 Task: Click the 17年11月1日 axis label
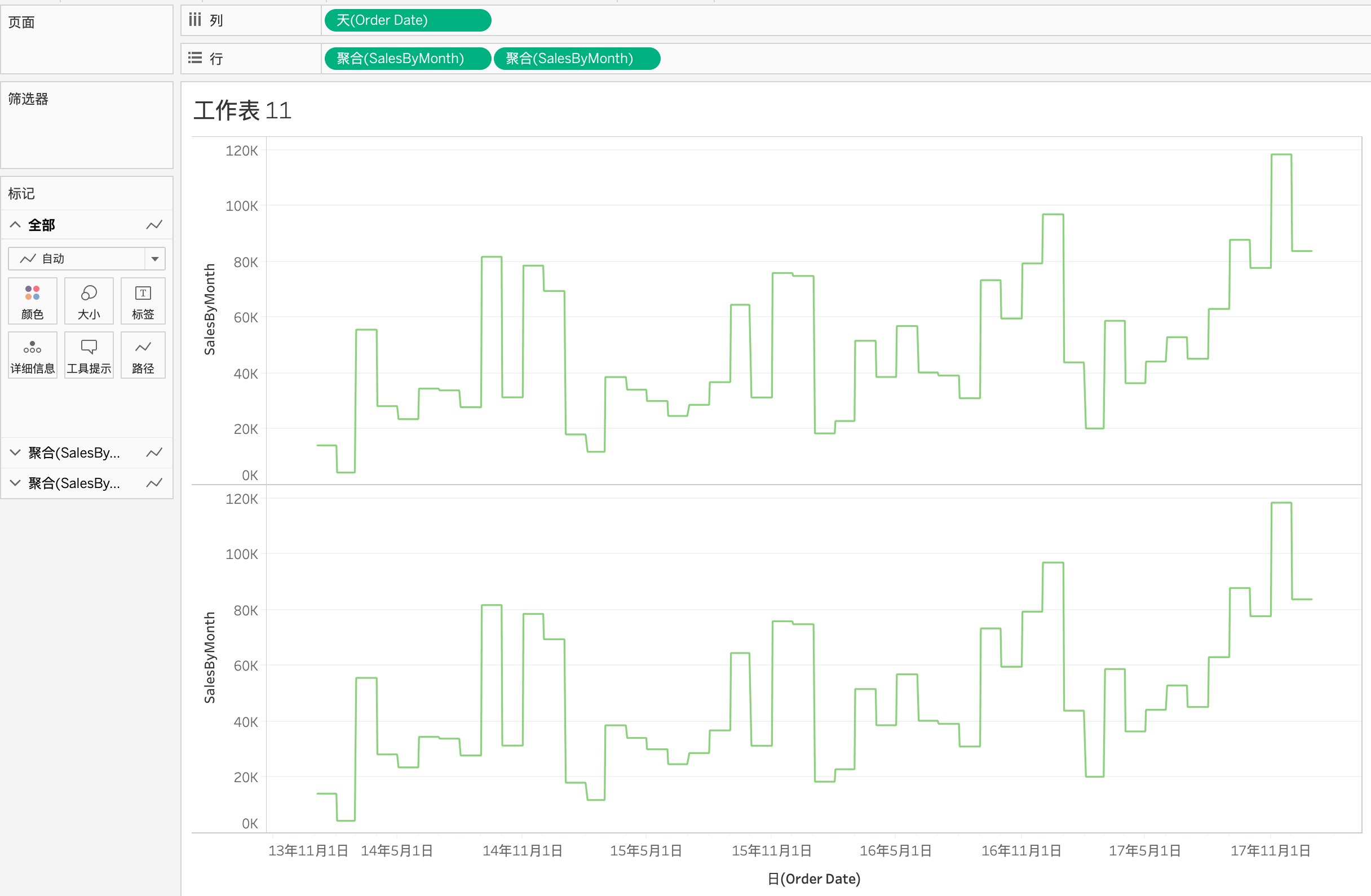(1270, 850)
